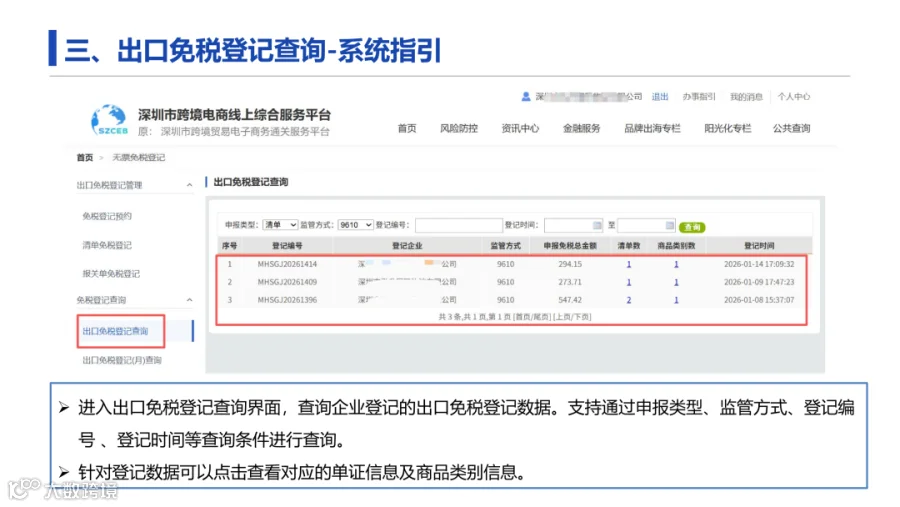Click registration number MHSGJ20261396
Image resolution: width=900 pixels, height=507 pixels.
[x=287, y=300]
